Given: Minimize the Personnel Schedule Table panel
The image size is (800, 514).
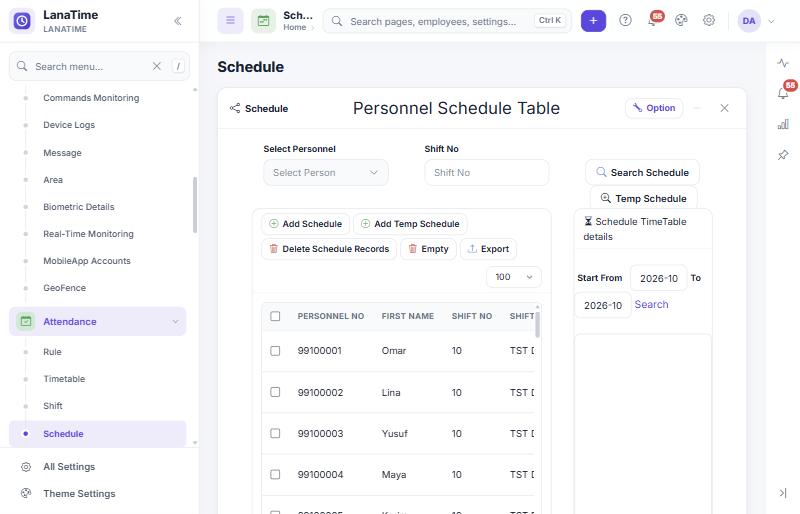Looking at the screenshot, I should pyautogui.click(x=697, y=108).
